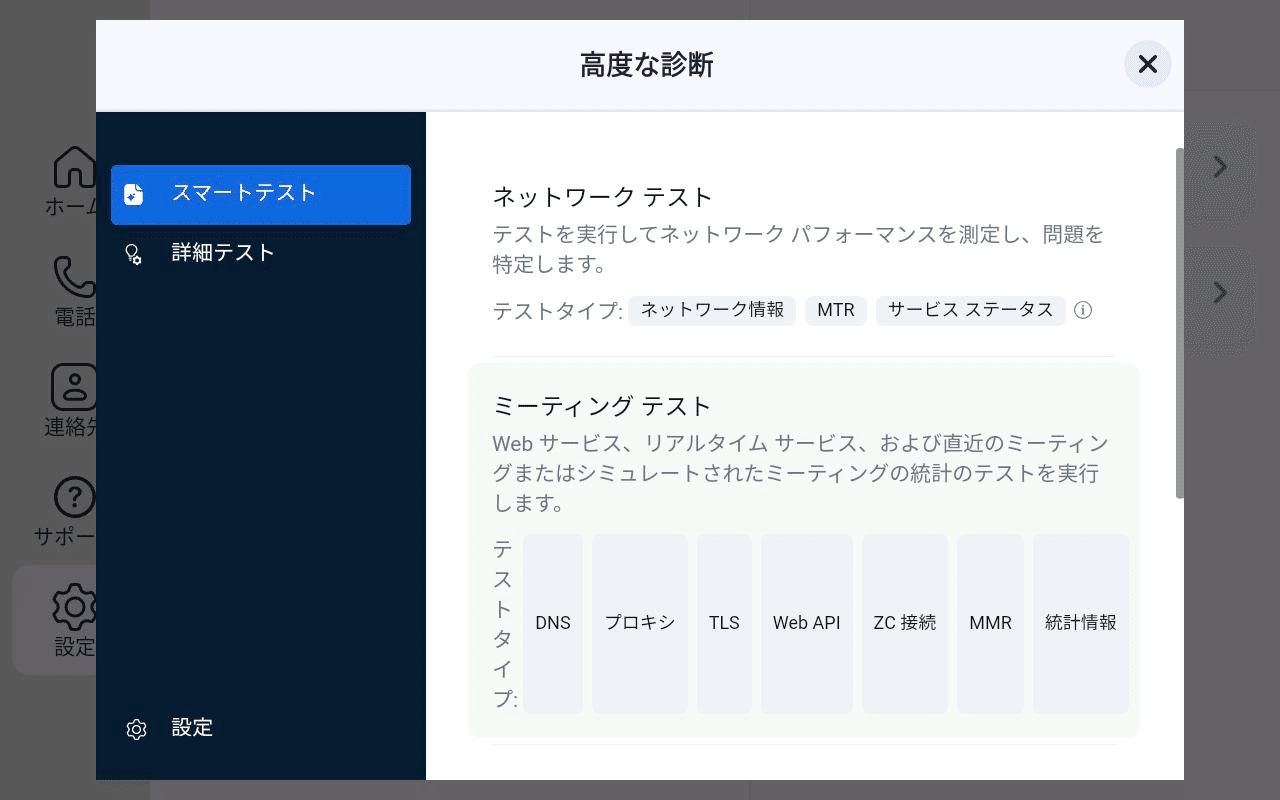Open the 設定 gear at sidebar bottom

coord(136,729)
